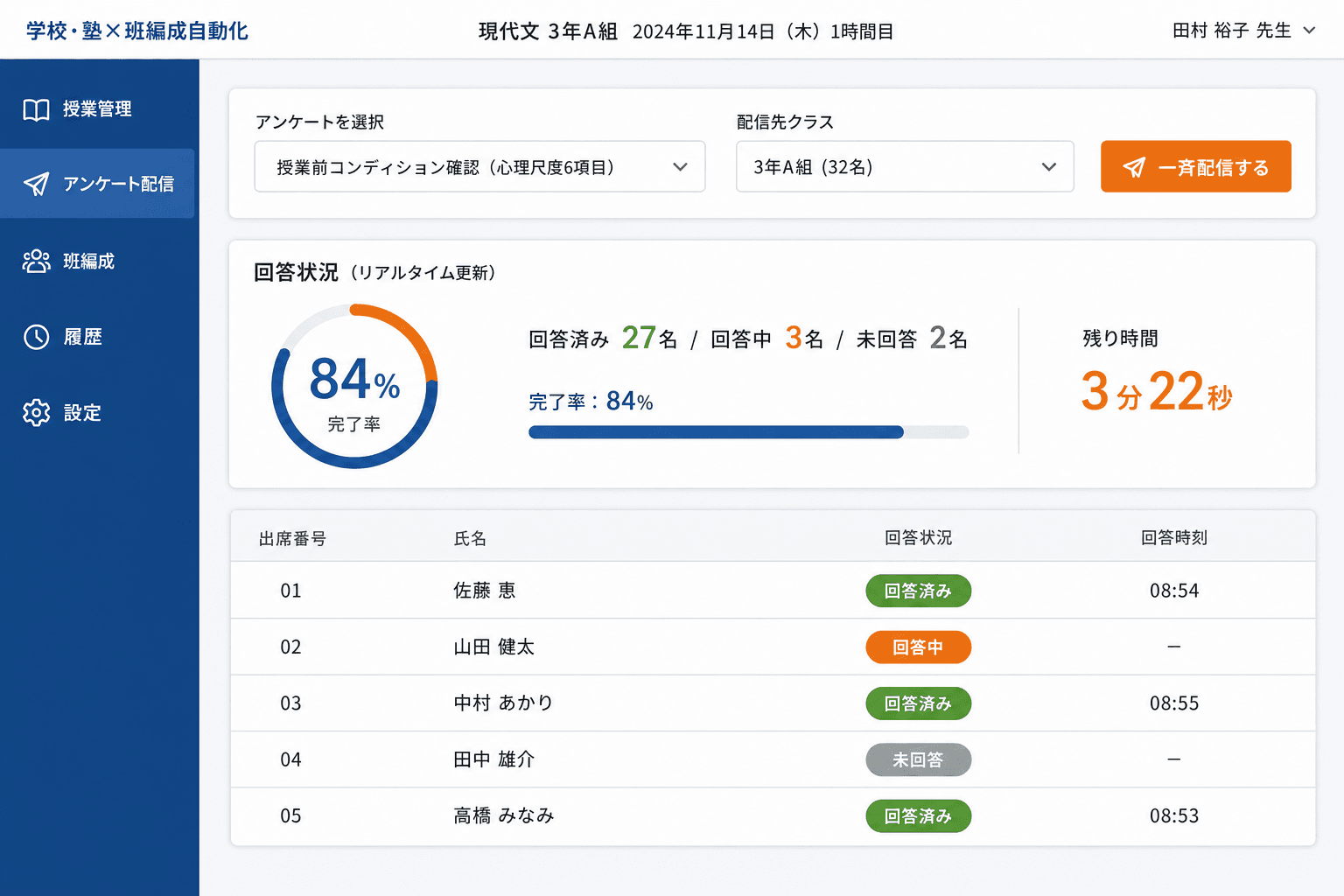
Task: Click the paper plane icon beside アンケート配信
Action: (36, 184)
